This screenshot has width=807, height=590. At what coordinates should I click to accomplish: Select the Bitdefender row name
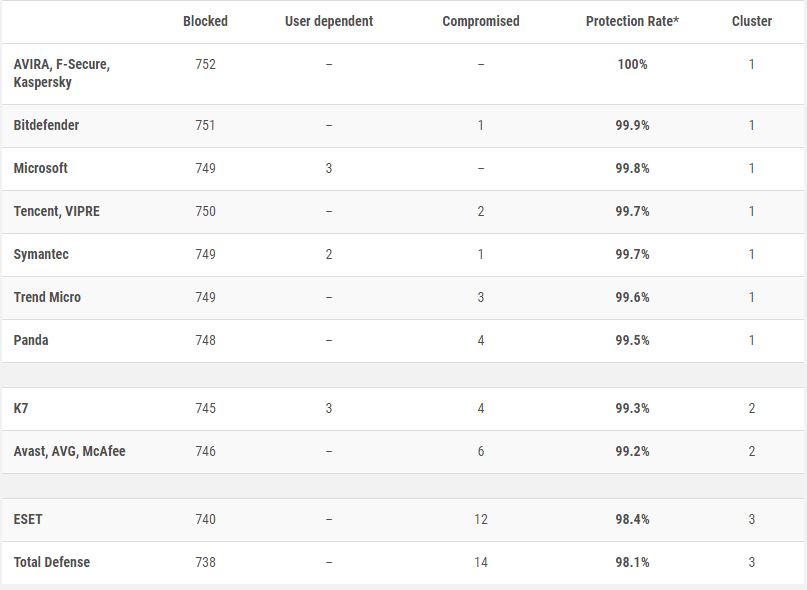point(46,125)
